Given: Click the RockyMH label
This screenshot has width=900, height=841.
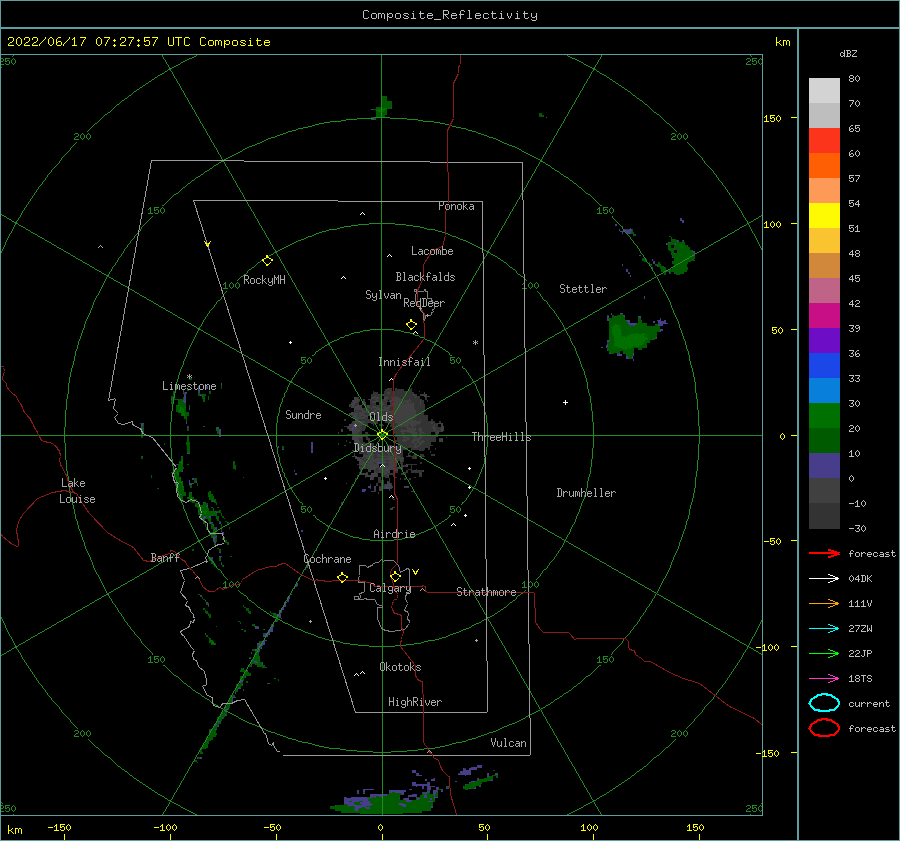Looking at the screenshot, I should pyautogui.click(x=264, y=280).
